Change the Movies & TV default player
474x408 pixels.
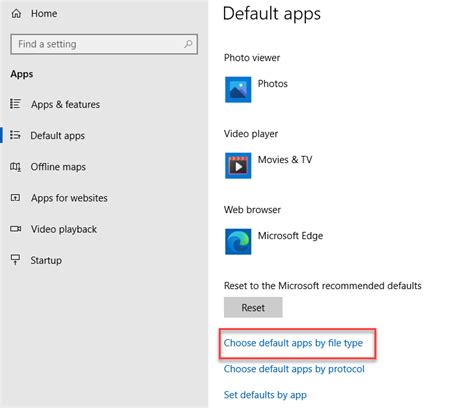point(285,160)
